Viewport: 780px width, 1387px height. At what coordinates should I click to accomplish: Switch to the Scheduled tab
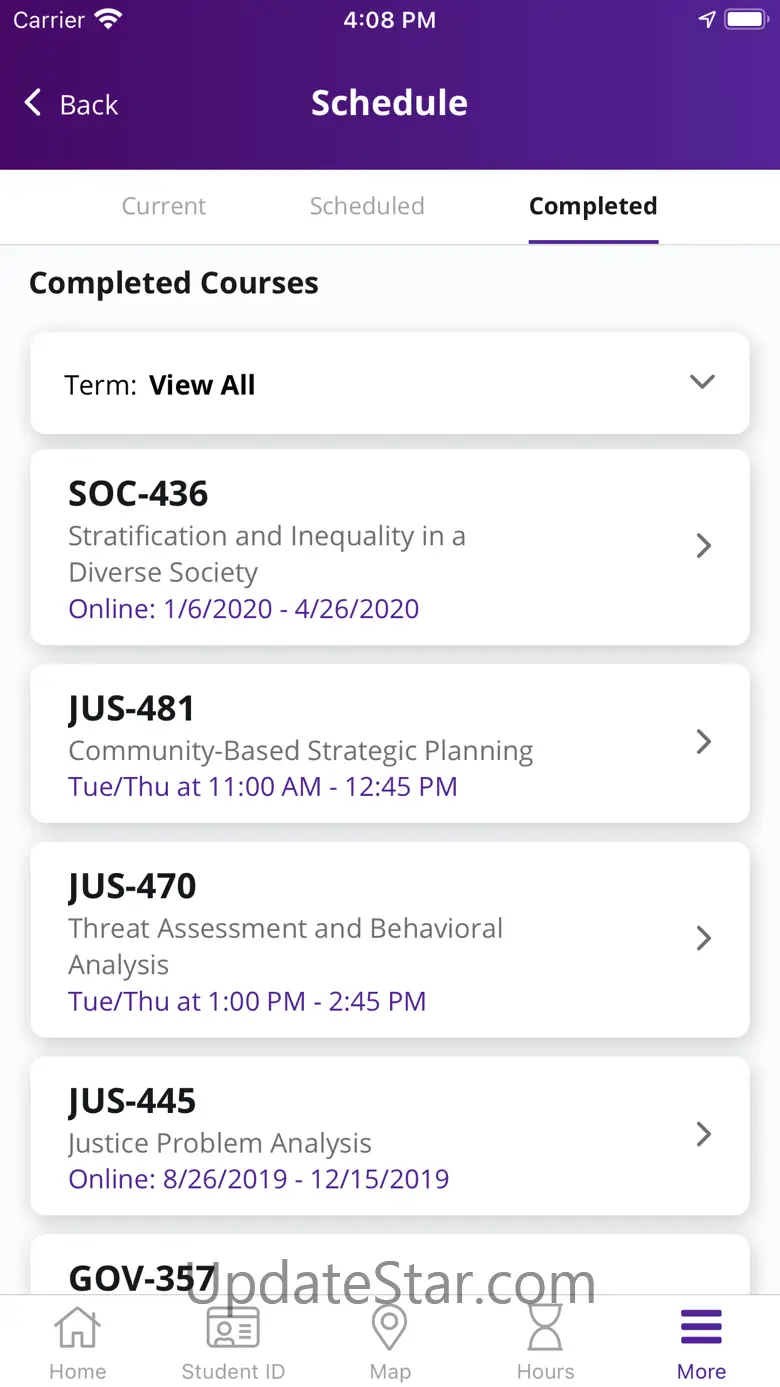[x=367, y=206]
